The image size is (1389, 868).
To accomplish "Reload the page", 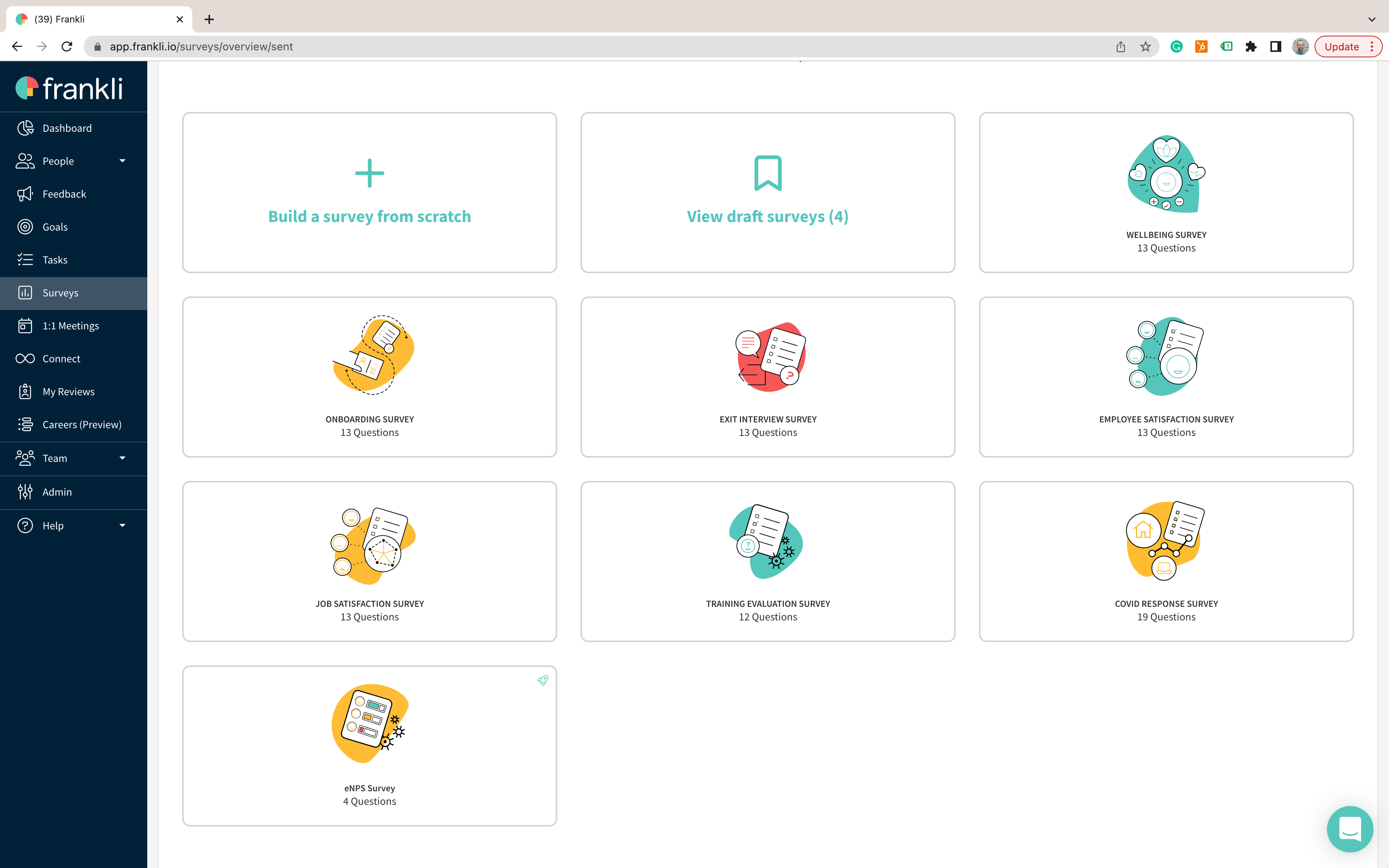I will [x=67, y=46].
